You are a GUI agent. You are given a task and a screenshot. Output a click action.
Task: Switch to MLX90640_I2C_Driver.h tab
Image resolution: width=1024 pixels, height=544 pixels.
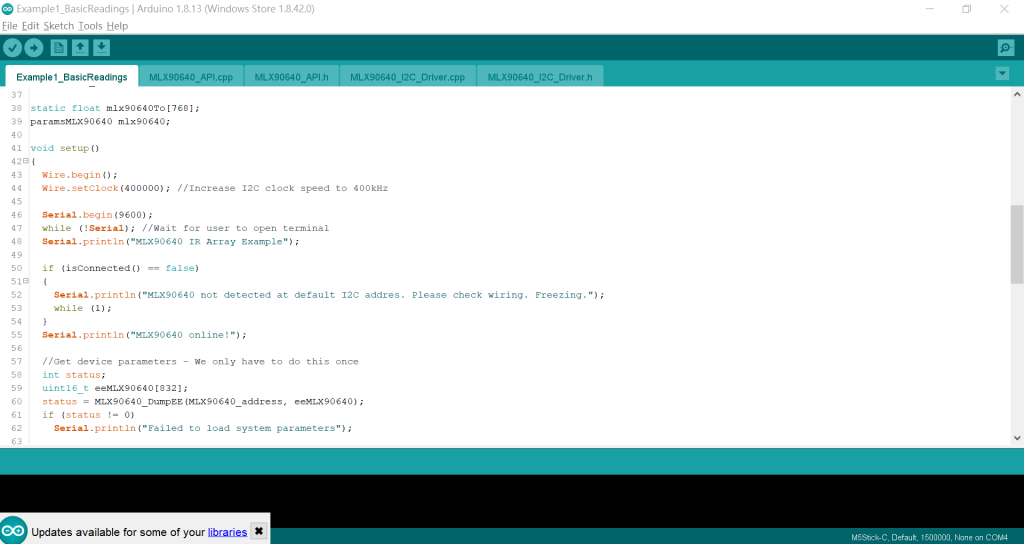point(540,77)
